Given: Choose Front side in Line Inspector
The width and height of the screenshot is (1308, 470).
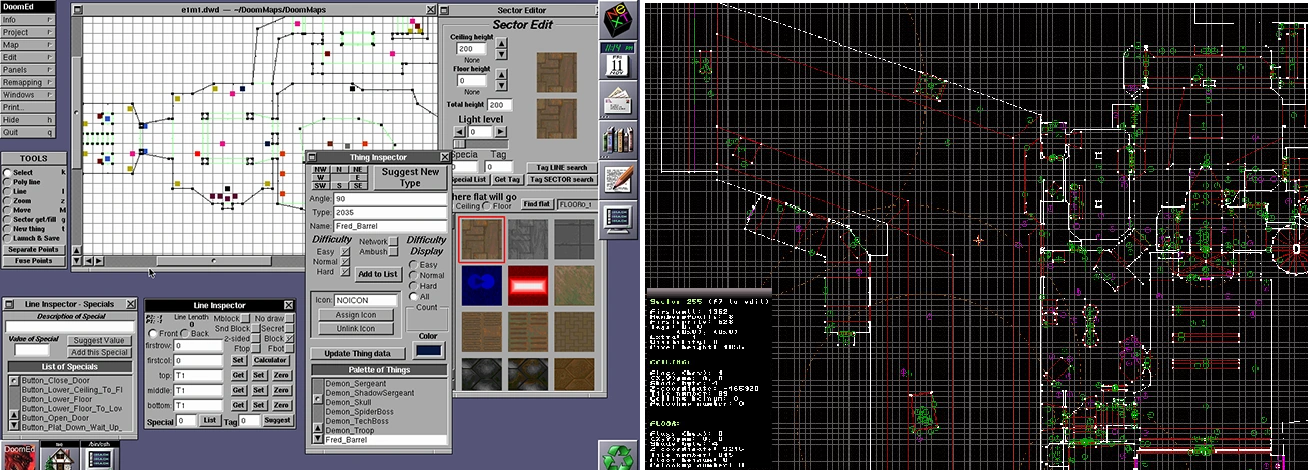Looking at the screenshot, I should pos(154,333).
